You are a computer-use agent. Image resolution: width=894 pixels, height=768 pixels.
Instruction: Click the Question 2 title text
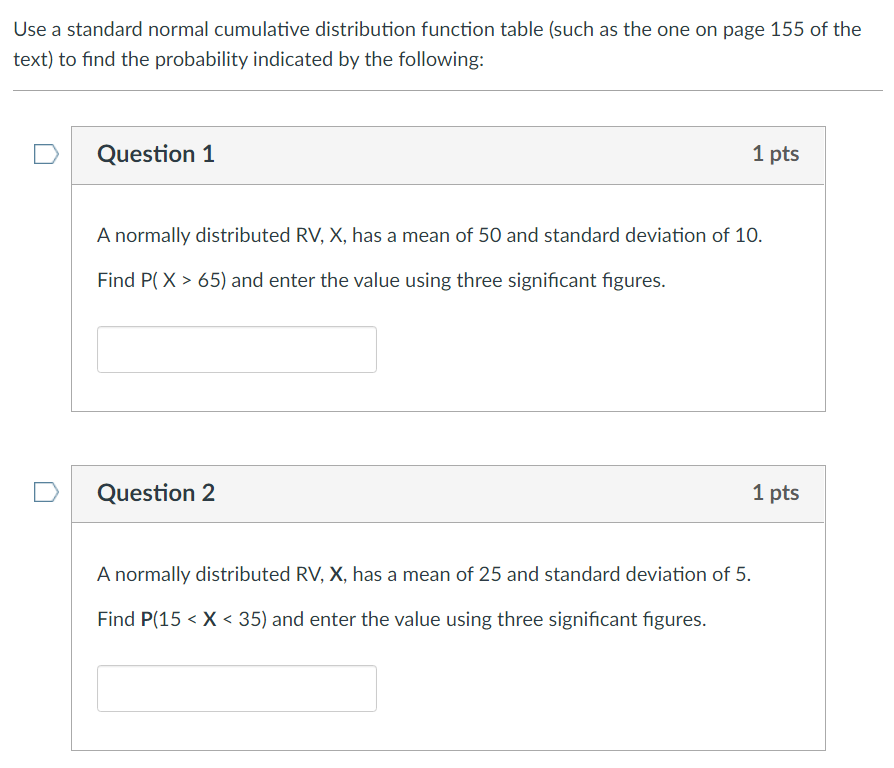(x=155, y=493)
